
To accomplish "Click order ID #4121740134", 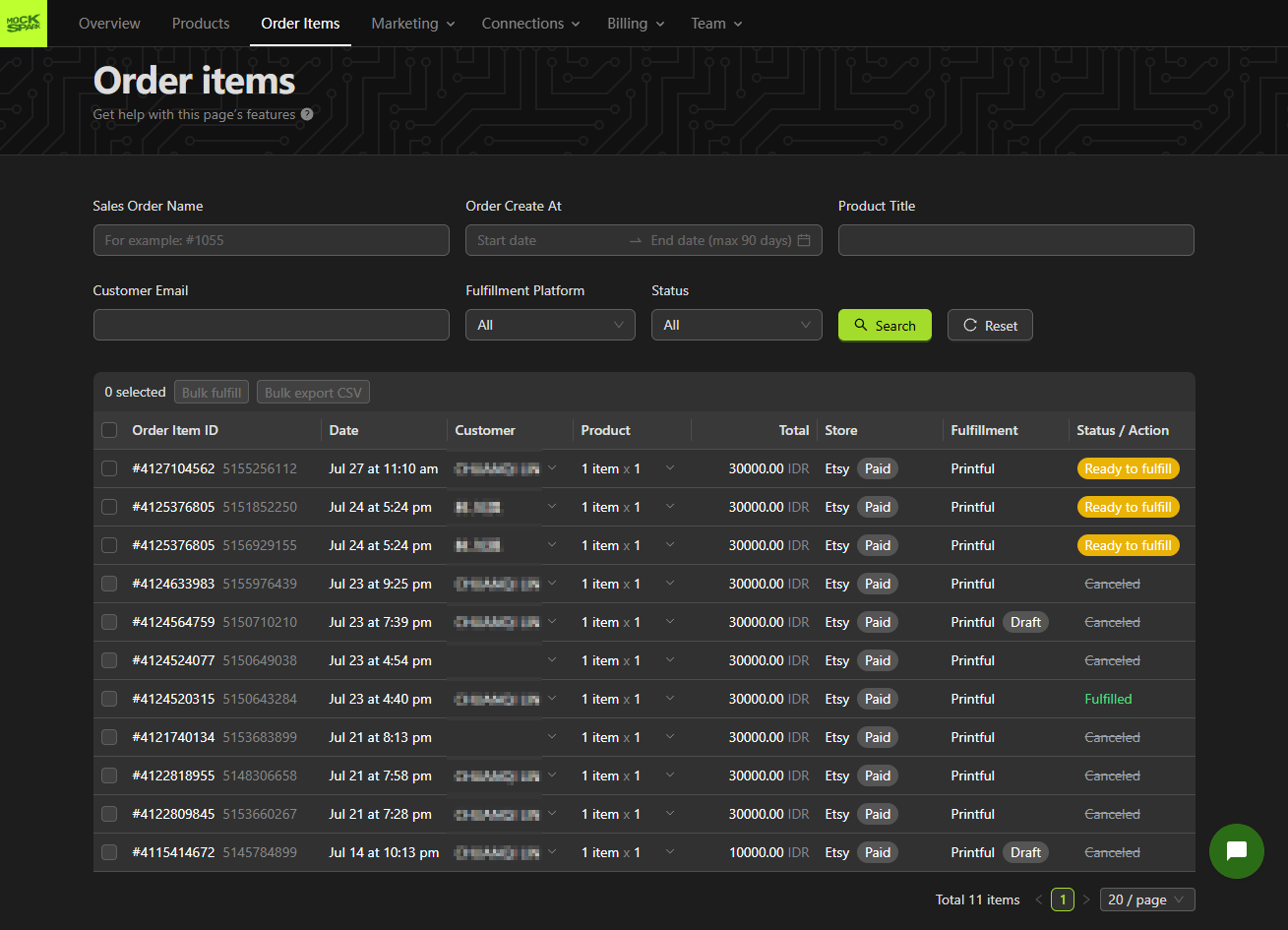I will (173, 737).
